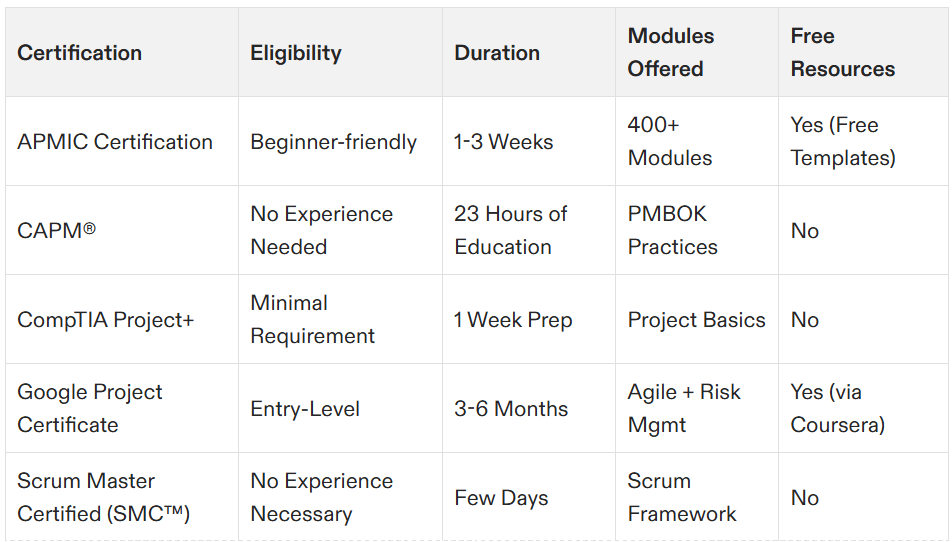The image size is (952, 542).
Task: Click the Modules Offered header cell
Action: click(x=696, y=52)
